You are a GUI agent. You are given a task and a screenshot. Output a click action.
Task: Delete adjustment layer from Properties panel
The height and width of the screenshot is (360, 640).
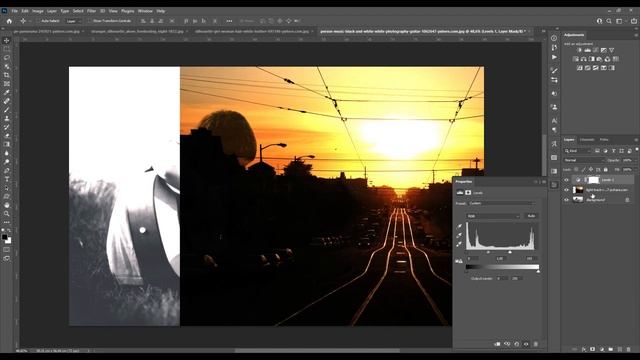click(x=536, y=344)
